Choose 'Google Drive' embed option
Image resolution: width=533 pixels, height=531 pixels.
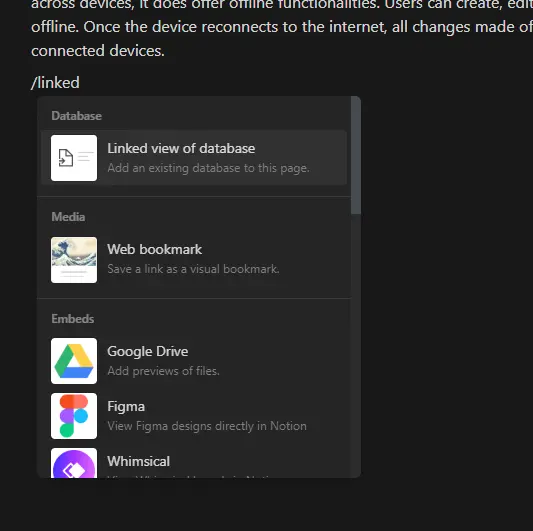click(x=194, y=361)
